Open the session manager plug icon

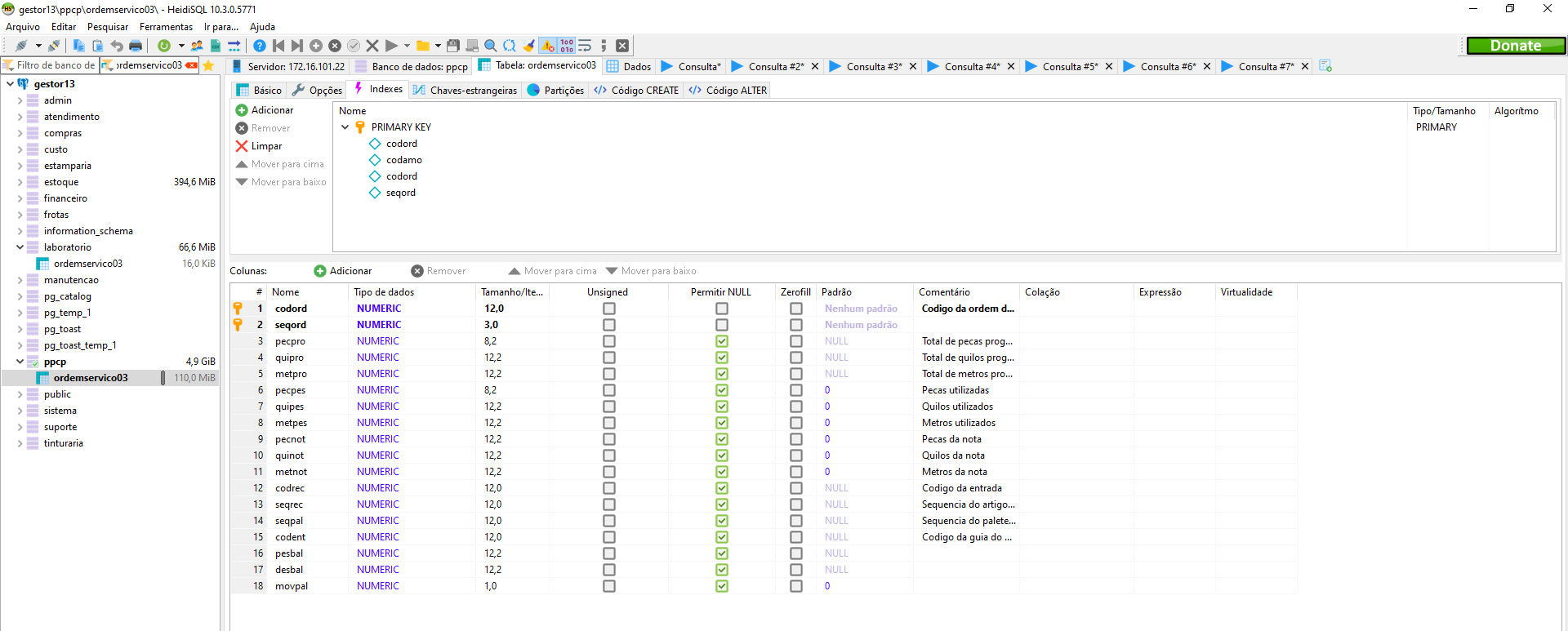coord(21,46)
